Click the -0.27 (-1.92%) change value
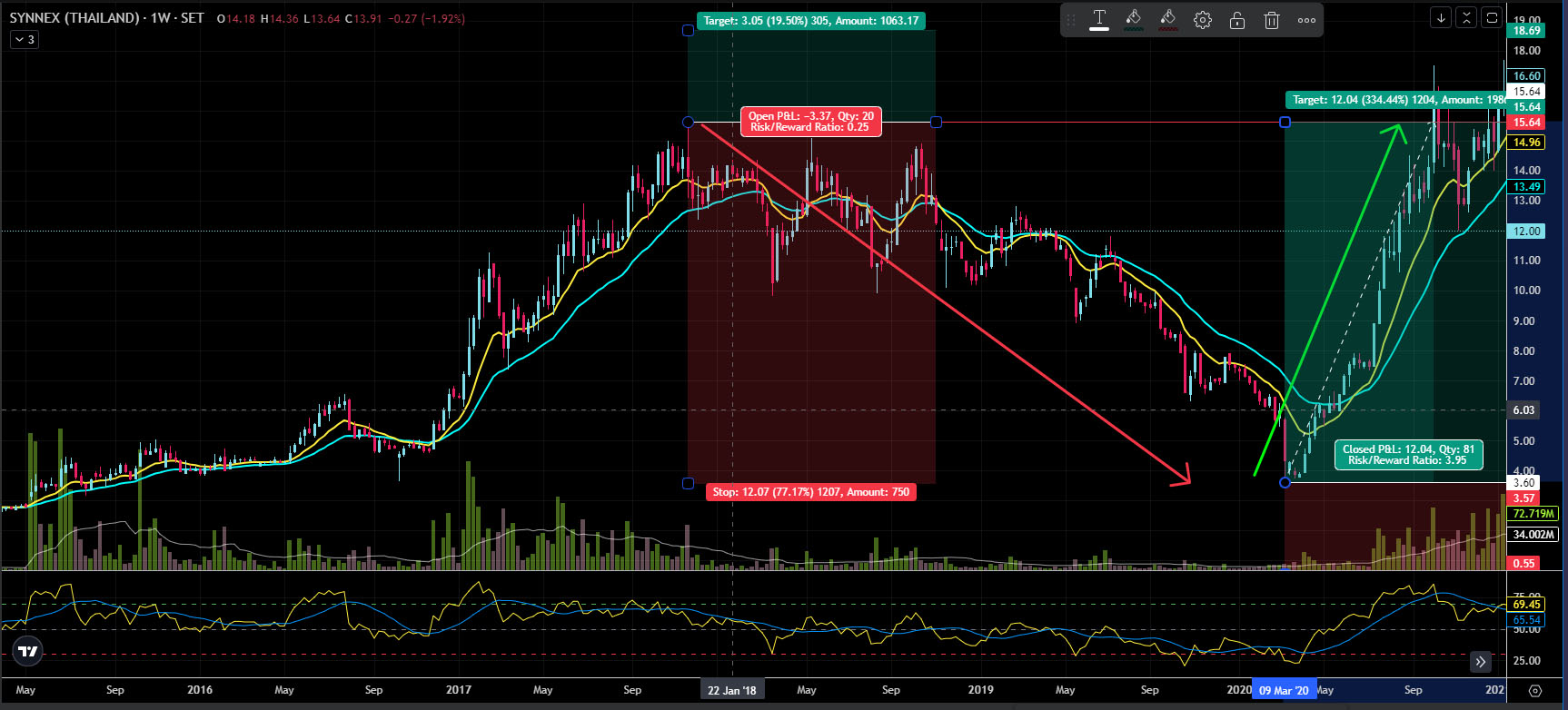 [428, 18]
